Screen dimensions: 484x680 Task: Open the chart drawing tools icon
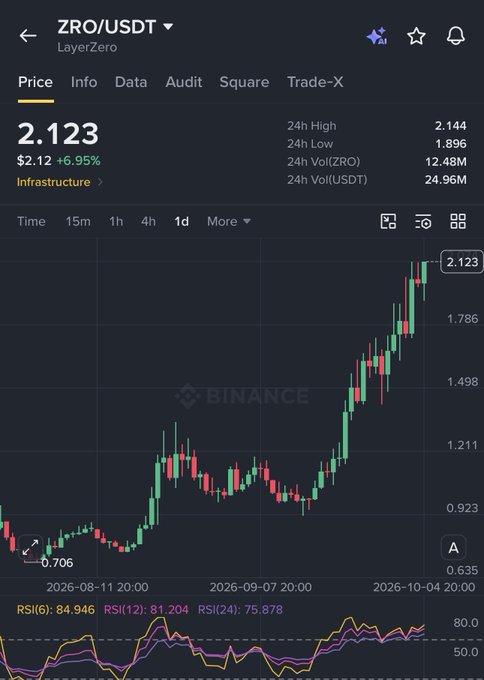pos(388,222)
